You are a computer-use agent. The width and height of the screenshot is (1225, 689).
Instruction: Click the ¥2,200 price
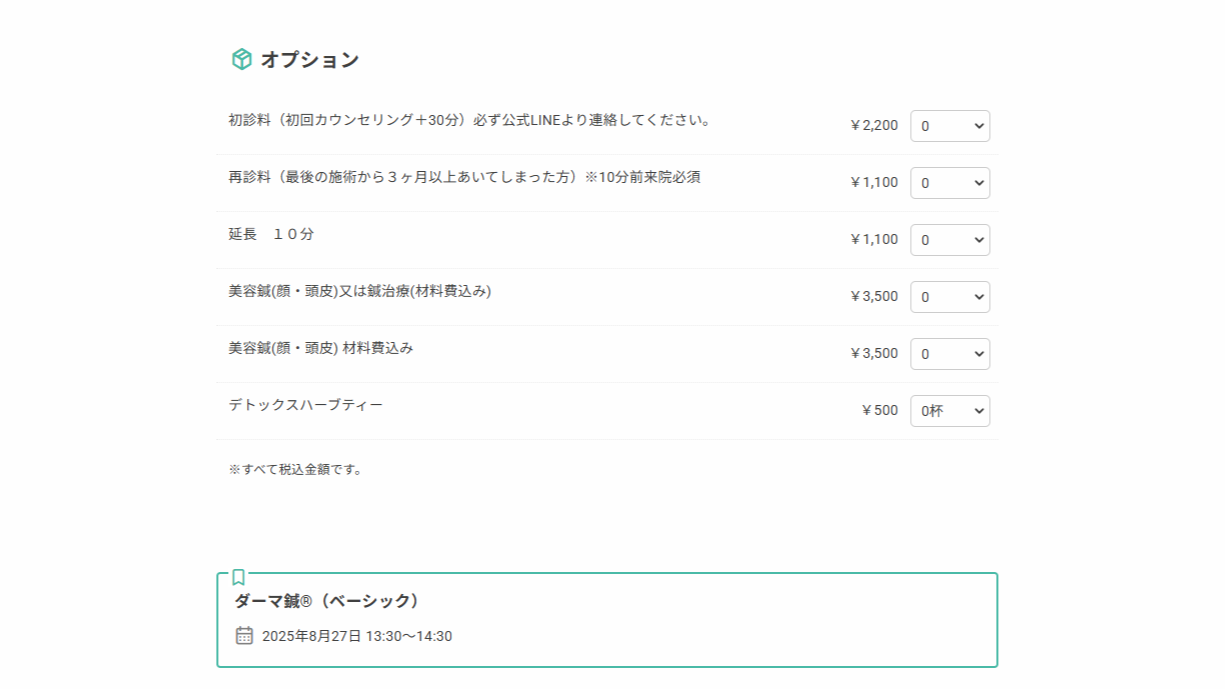tap(873, 126)
